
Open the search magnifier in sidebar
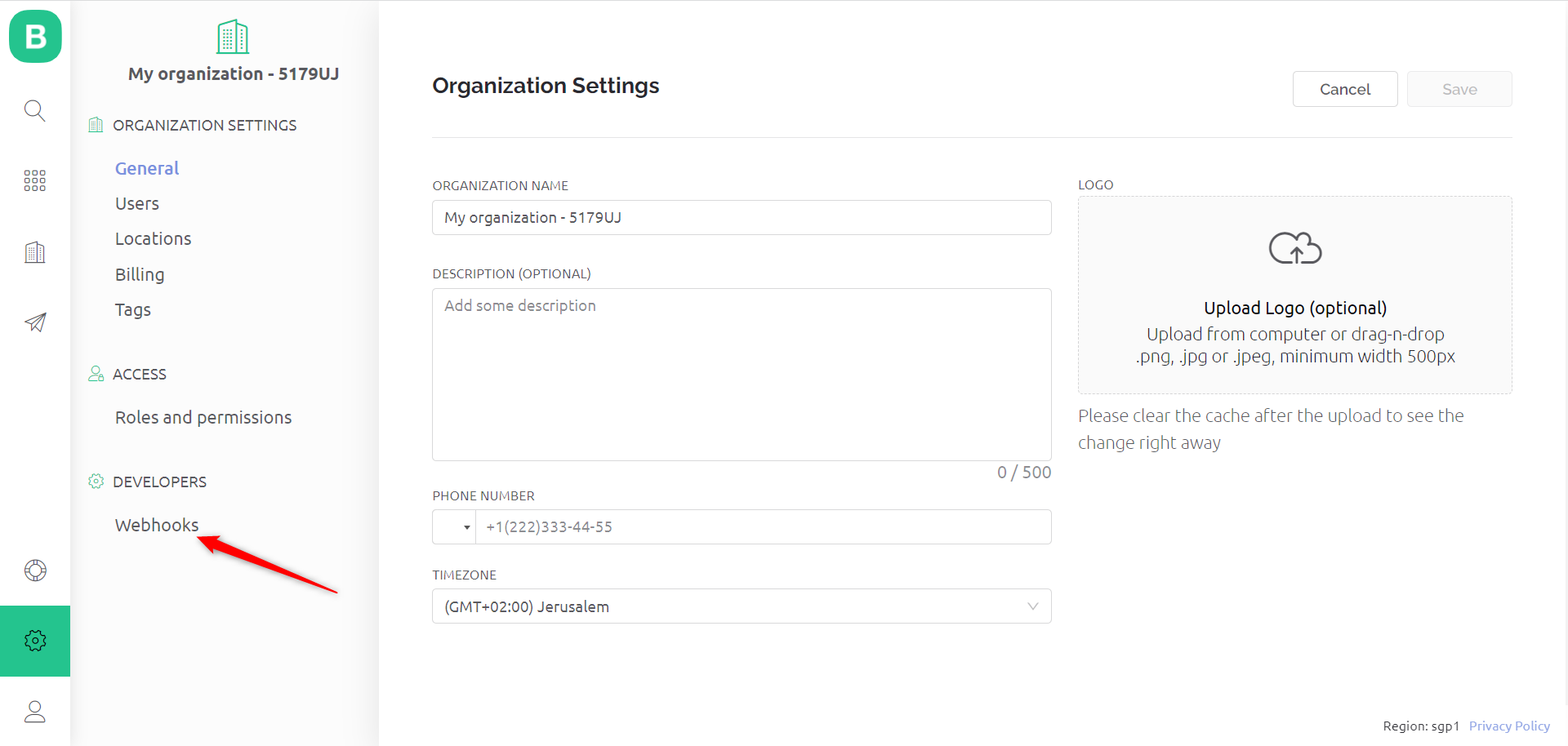click(x=34, y=110)
